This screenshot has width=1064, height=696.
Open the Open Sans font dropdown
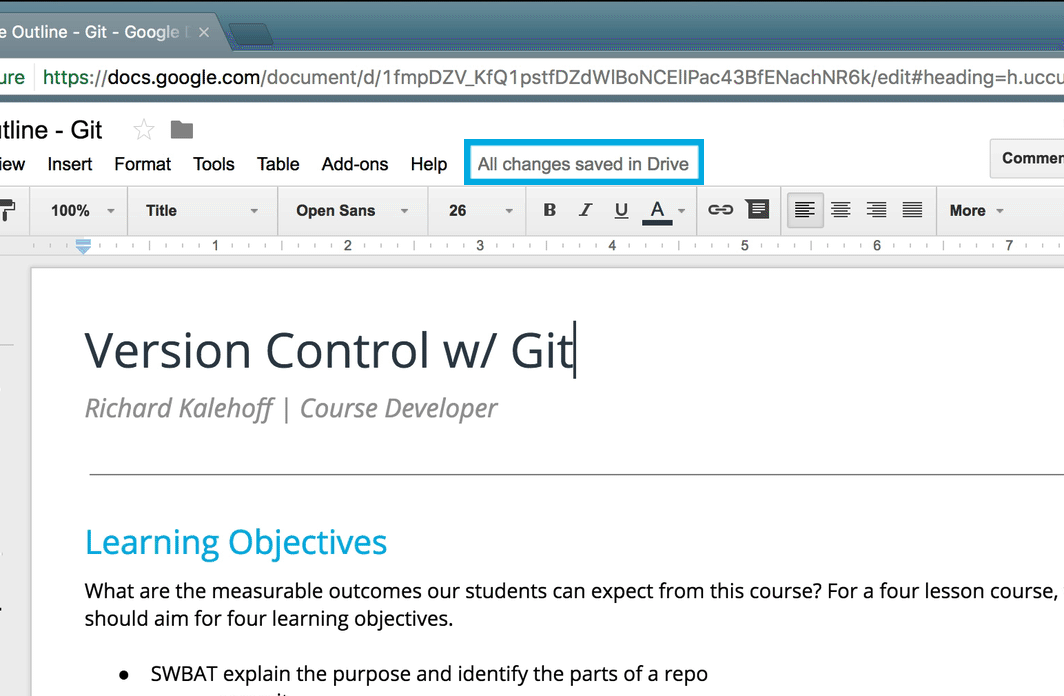coord(352,210)
